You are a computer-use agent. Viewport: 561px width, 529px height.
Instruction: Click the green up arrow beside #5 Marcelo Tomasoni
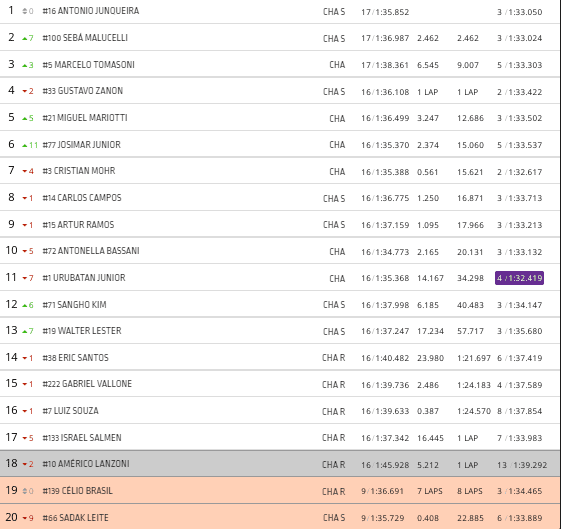coord(25,65)
